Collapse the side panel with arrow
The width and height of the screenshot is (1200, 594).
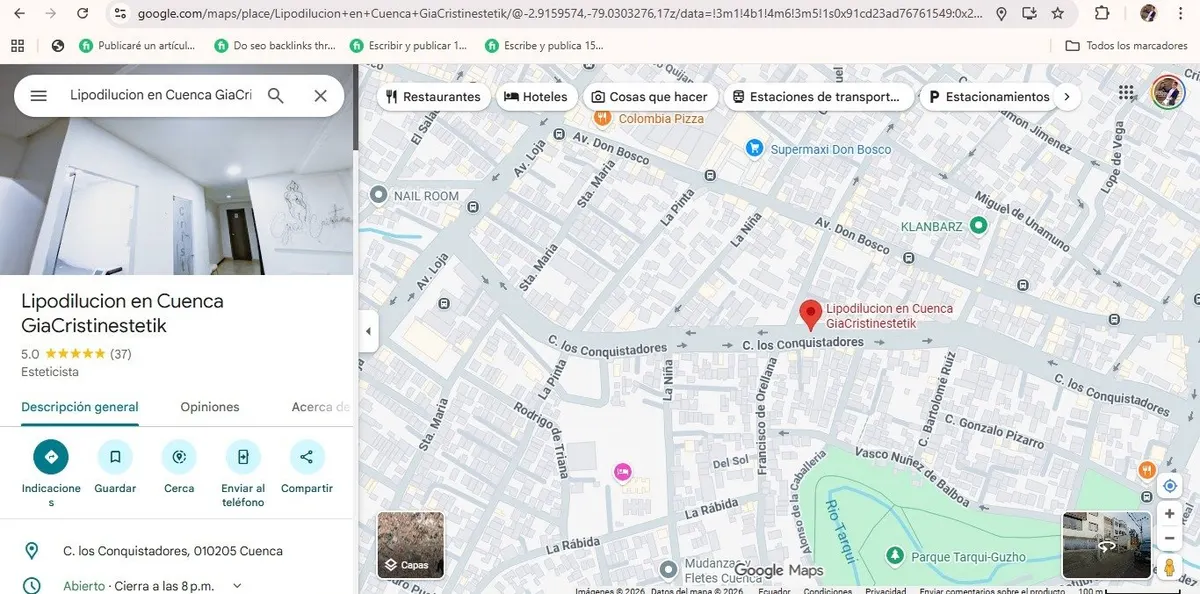pos(368,331)
